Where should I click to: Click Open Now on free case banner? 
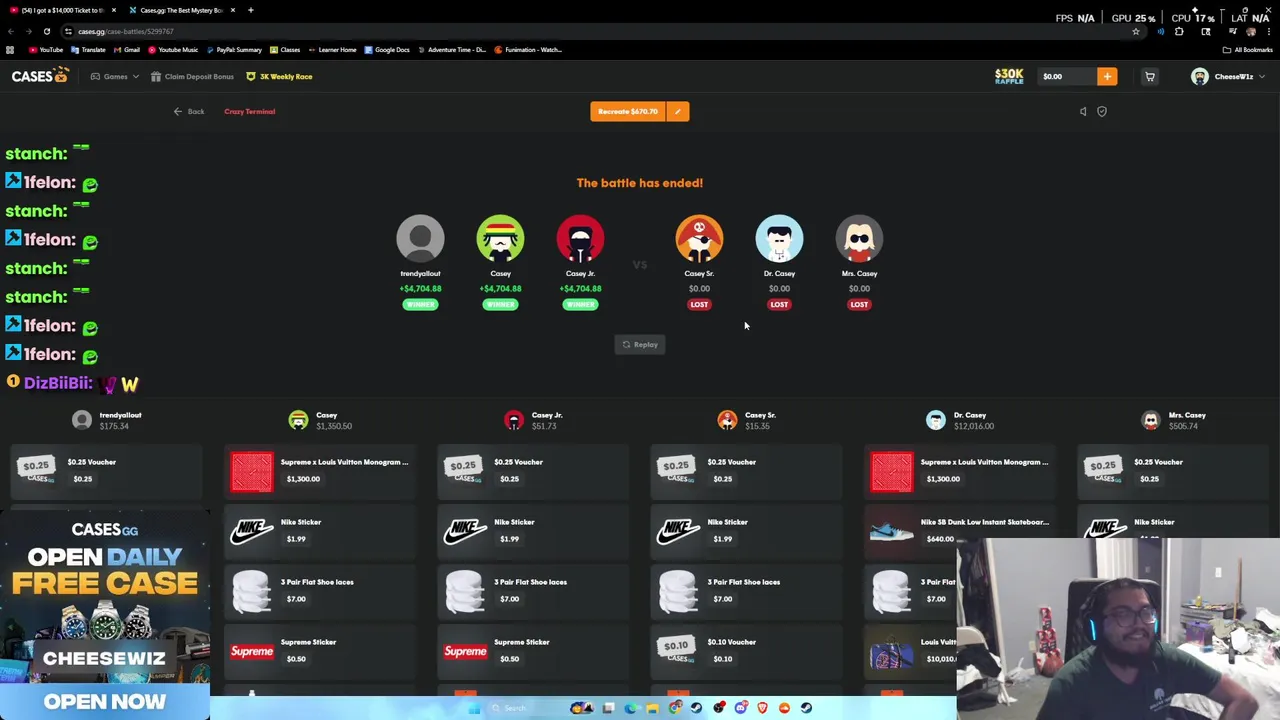point(105,701)
